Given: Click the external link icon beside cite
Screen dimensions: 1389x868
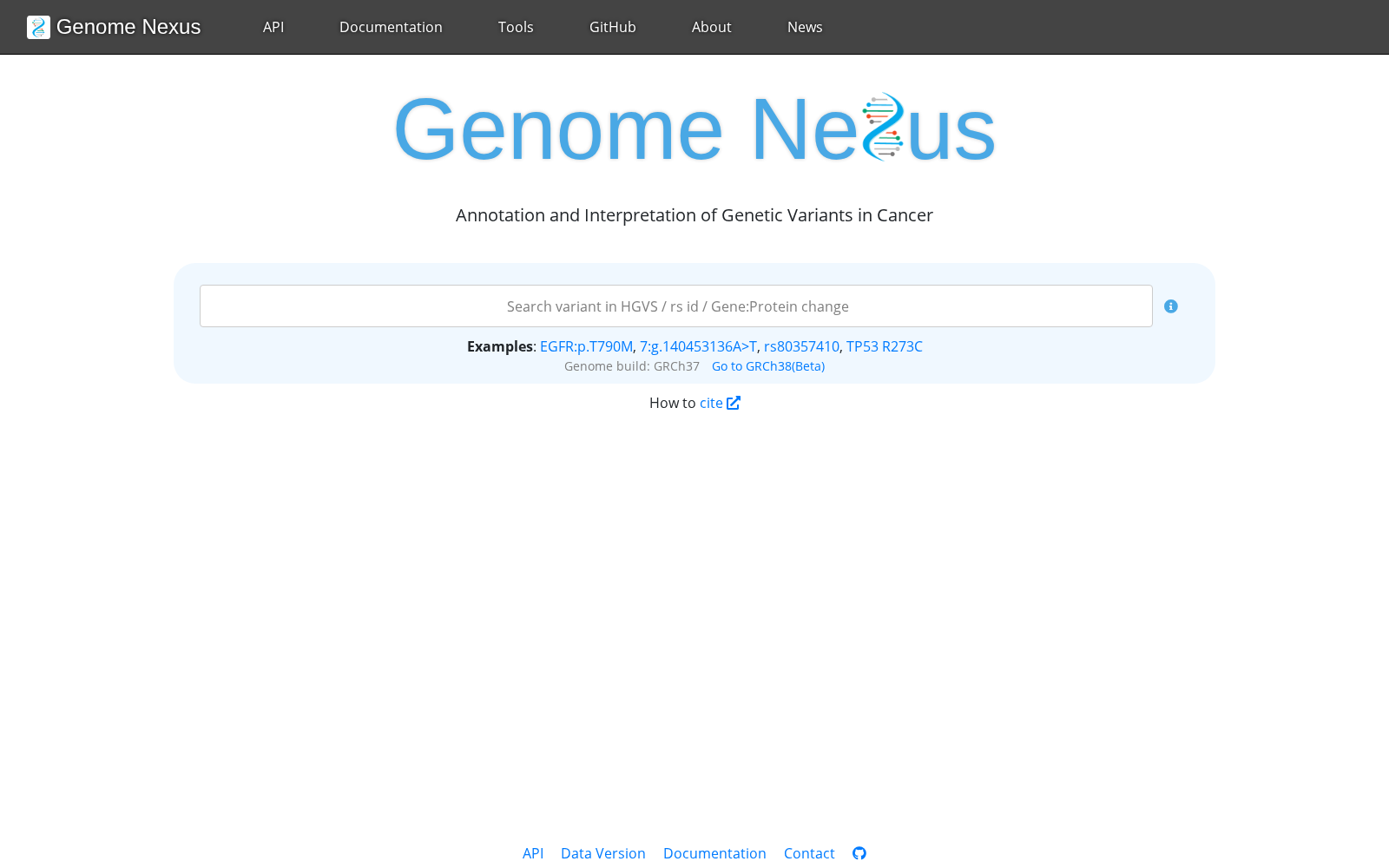Looking at the screenshot, I should (734, 403).
